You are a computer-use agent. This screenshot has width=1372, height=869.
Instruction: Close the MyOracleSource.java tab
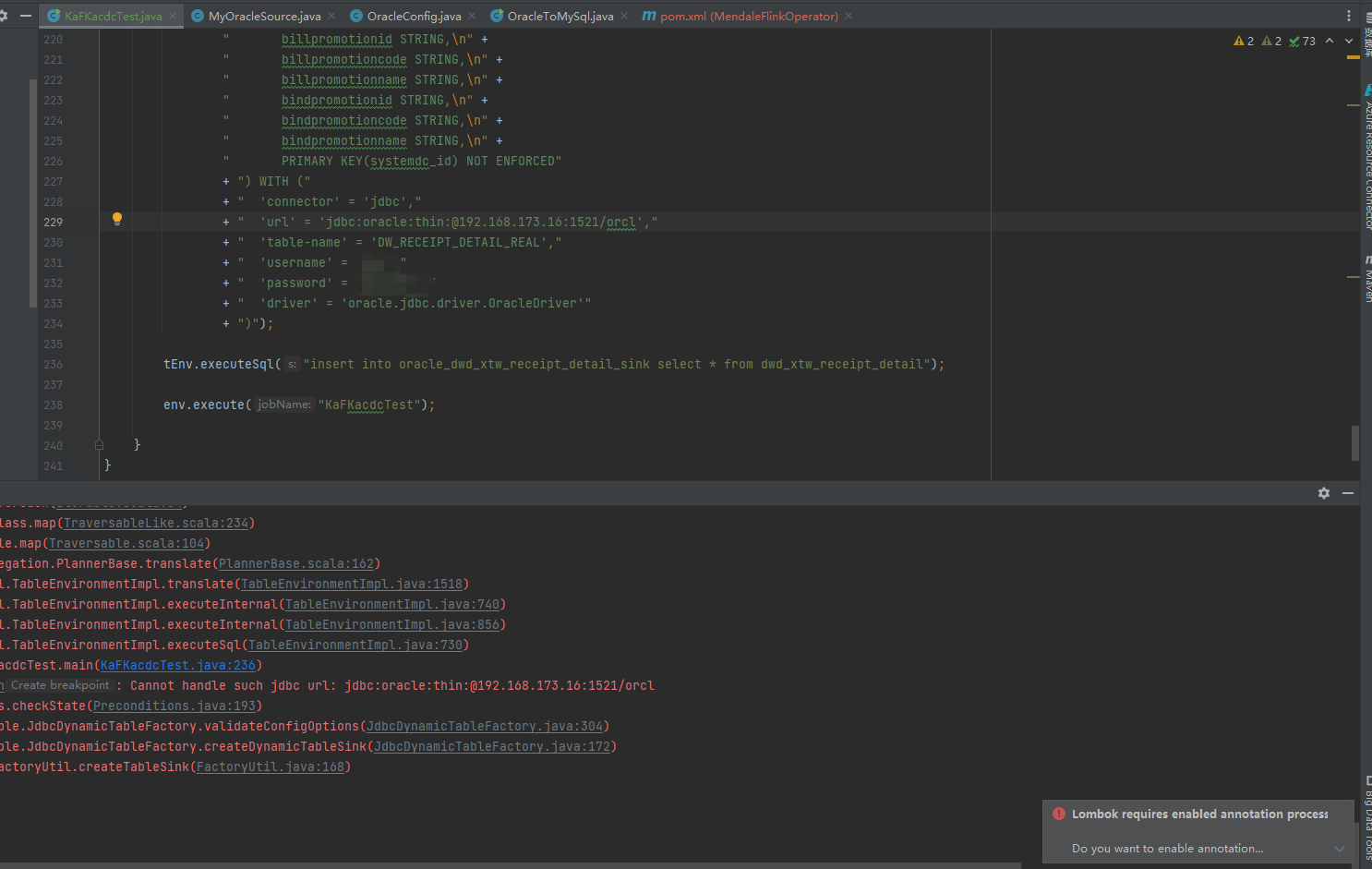[x=331, y=16]
